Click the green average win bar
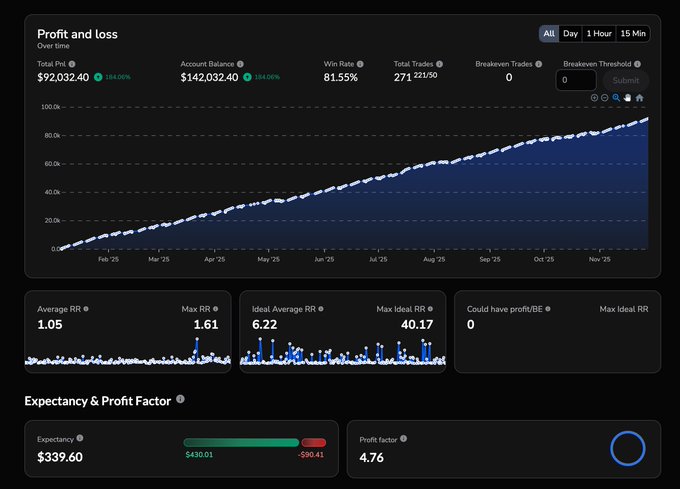The height and width of the screenshot is (489, 680). click(241, 443)
